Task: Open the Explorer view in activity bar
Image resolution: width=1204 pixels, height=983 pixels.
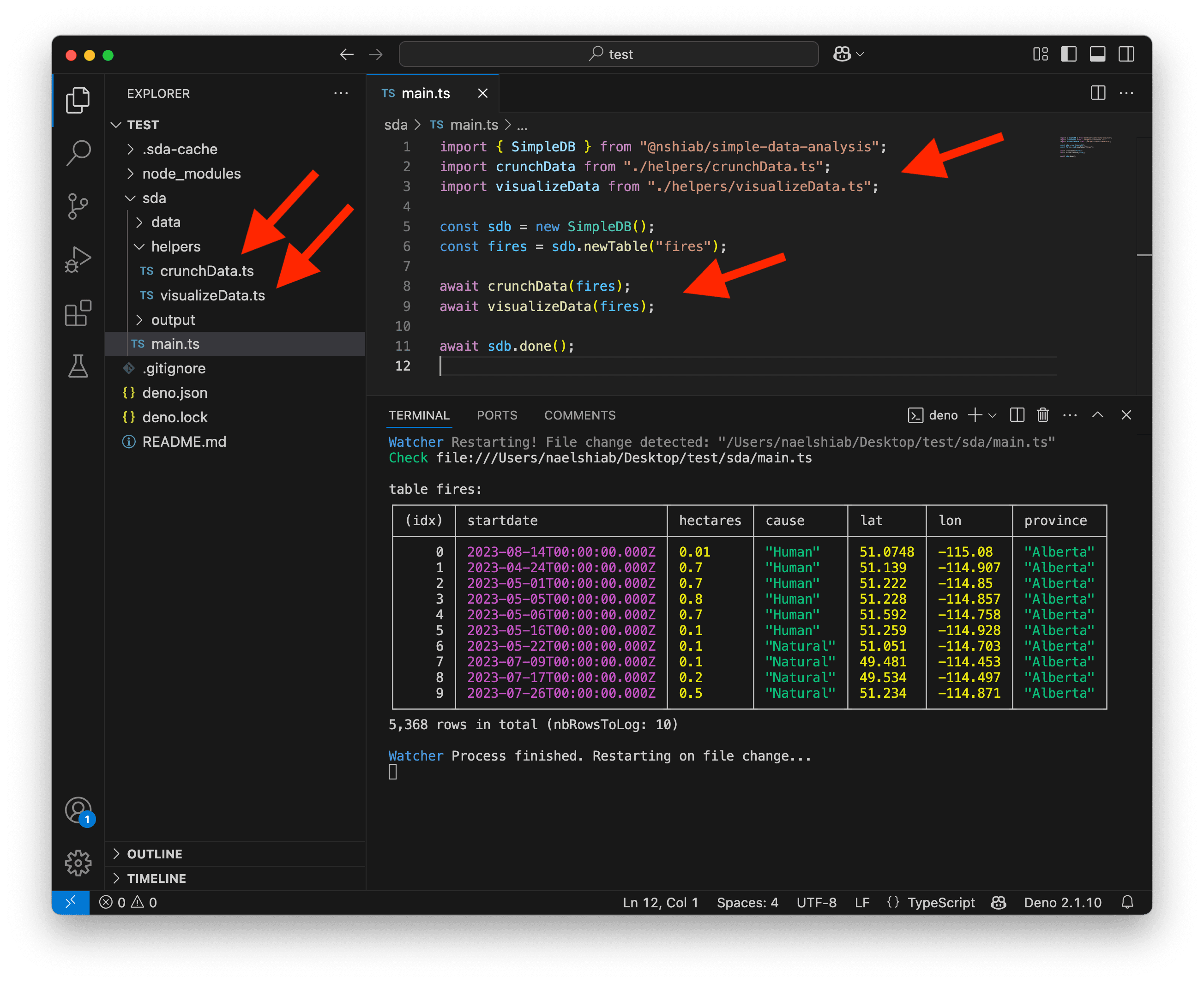Action: point(78,100)
